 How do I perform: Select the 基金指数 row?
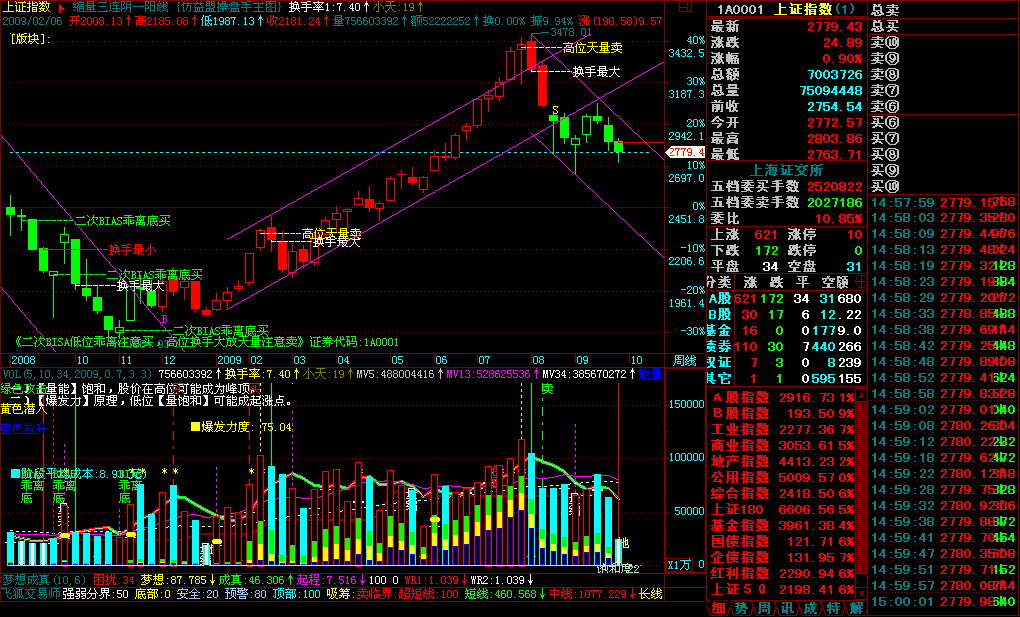tap(783, 525)
